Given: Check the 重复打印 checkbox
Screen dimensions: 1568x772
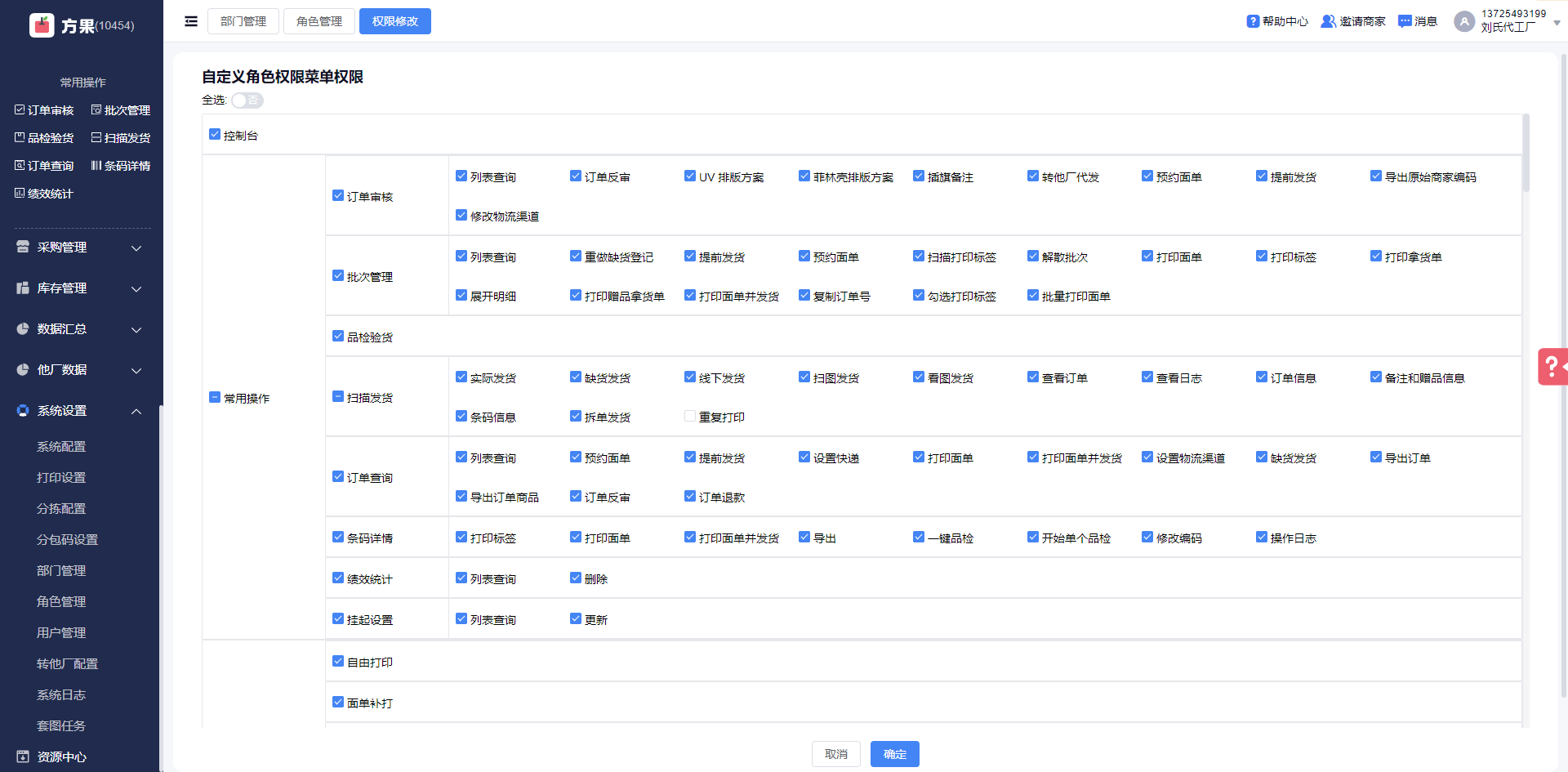Looking at the screenshot, I should tap(690, 417).
